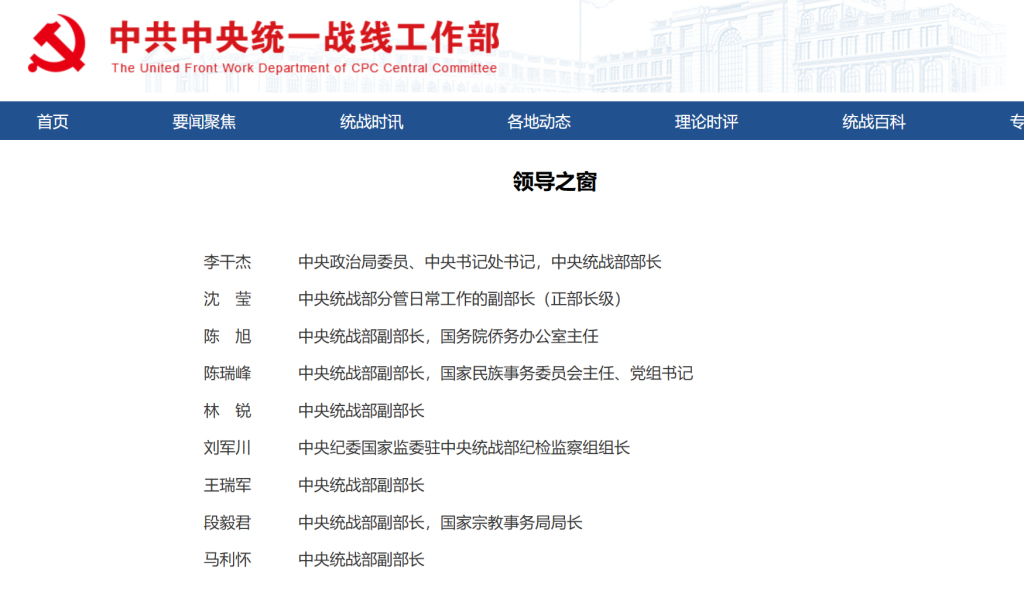The width and height of the screenshot is (1024, 594).
Task: Click the English United Front Work Department subtitle
Action: (x=304, y=68)
